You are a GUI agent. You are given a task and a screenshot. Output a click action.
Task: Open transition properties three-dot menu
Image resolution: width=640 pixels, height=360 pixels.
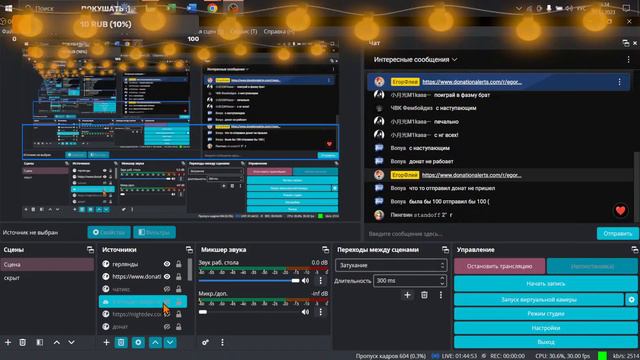(441, 295)
